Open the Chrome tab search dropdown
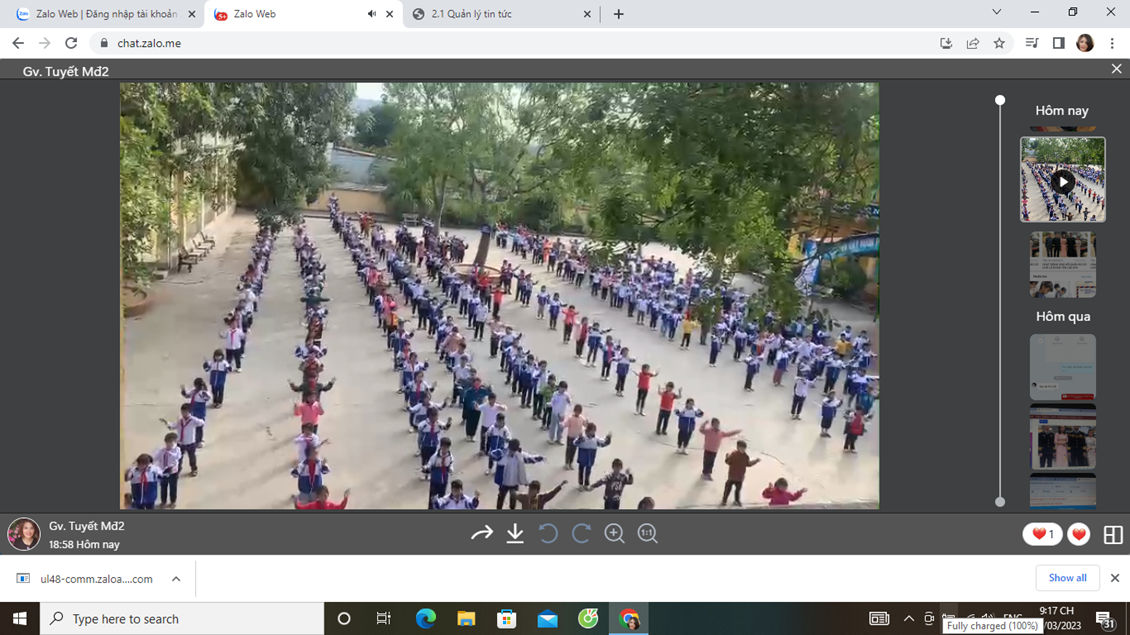The width and height of the screenshot is (1130, 635). pyautogui.click(x=996, y=13)
